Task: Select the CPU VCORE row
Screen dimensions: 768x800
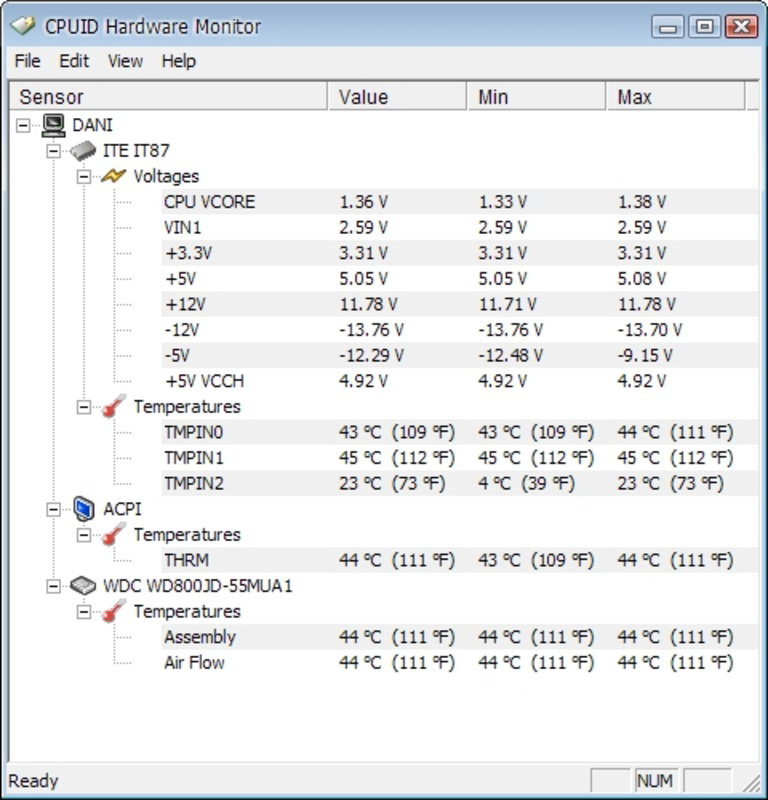Action: [459, 202]
